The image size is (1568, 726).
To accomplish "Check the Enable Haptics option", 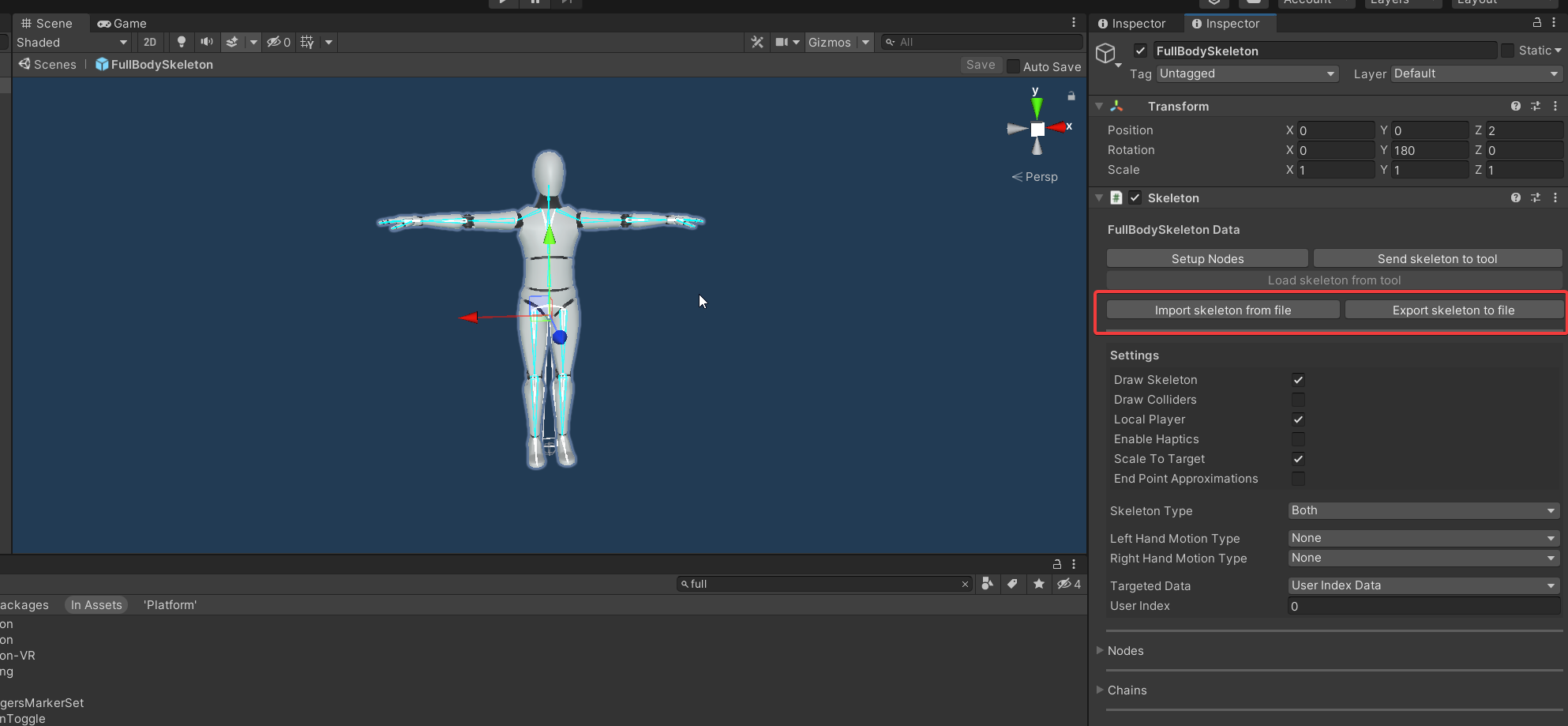I will 1298,439.
